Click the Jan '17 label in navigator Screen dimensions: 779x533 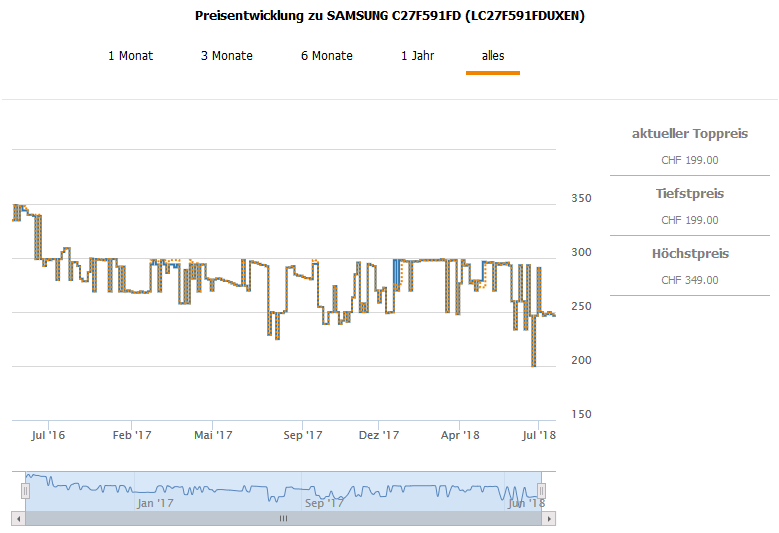[x=155, y=504]
